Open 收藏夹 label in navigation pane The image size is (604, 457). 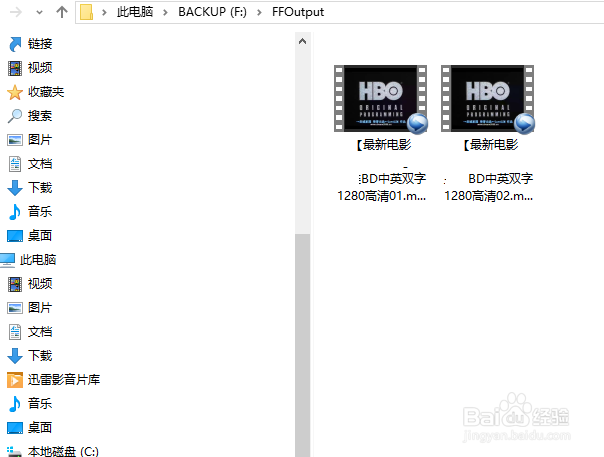coord(46,92)
